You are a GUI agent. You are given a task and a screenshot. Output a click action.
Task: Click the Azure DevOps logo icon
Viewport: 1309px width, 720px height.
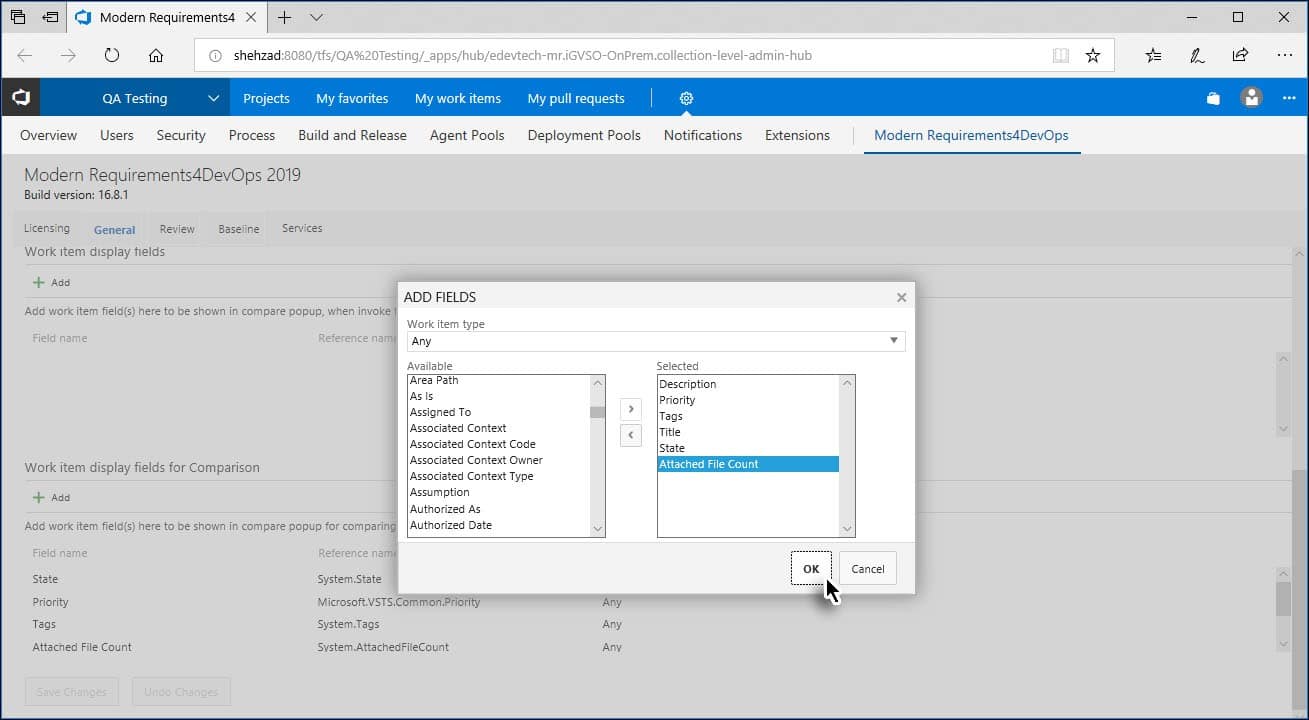pos(21,98)
